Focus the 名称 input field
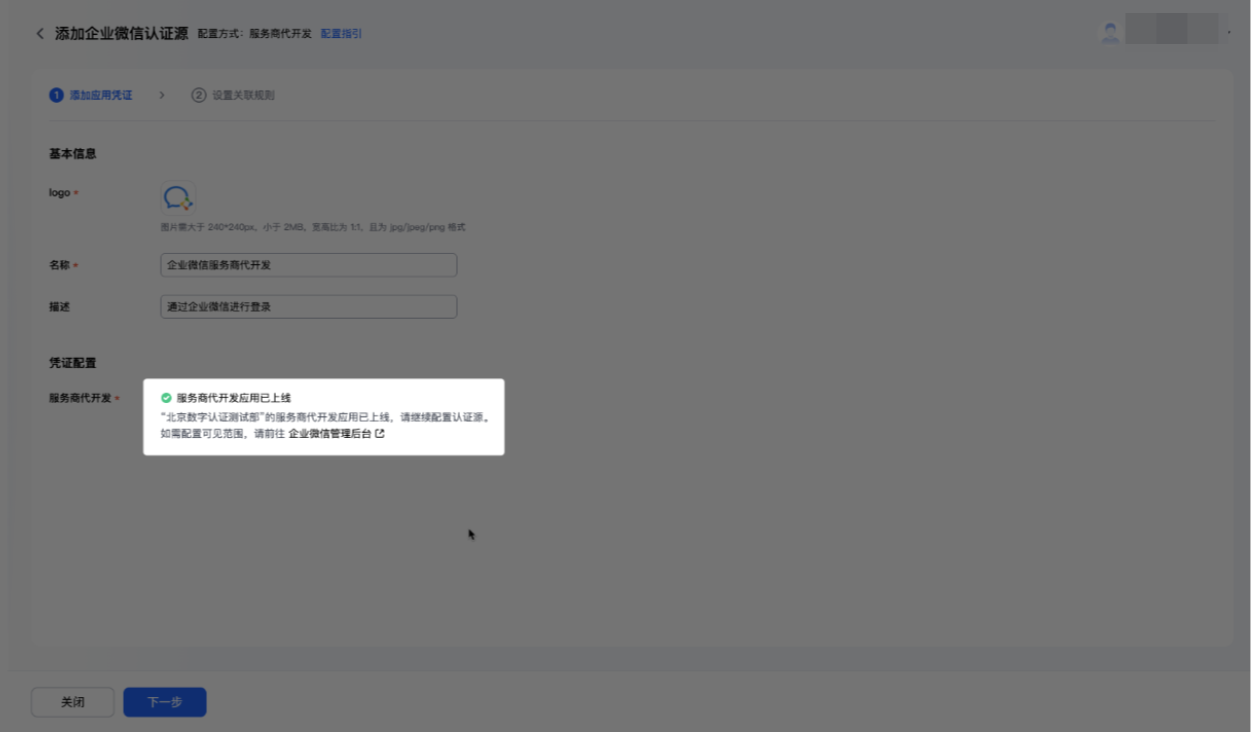This screenshot has width=1251, height=732. click(x=309, y=265)
